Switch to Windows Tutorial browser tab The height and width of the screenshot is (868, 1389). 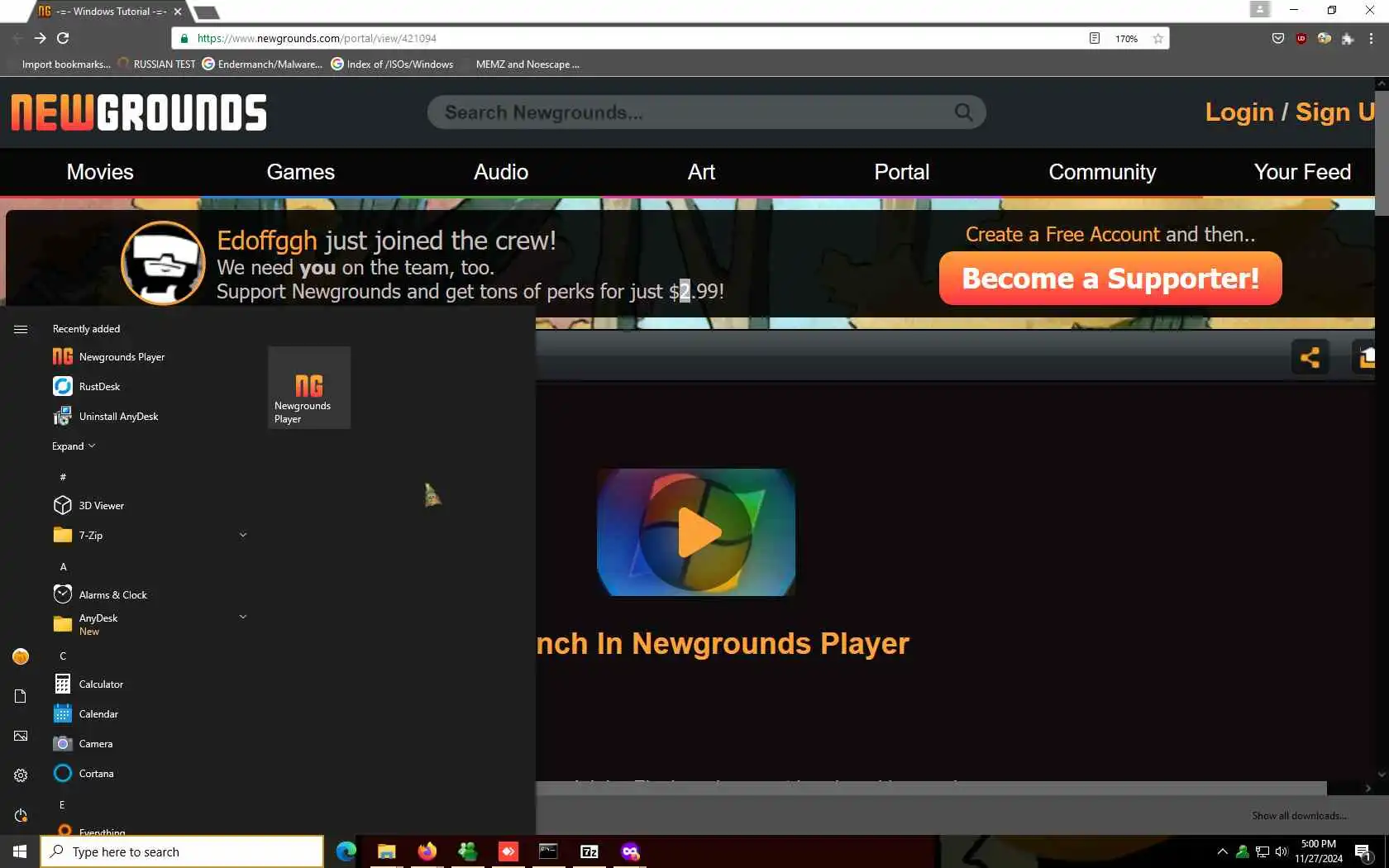click(x=109, y=12)
